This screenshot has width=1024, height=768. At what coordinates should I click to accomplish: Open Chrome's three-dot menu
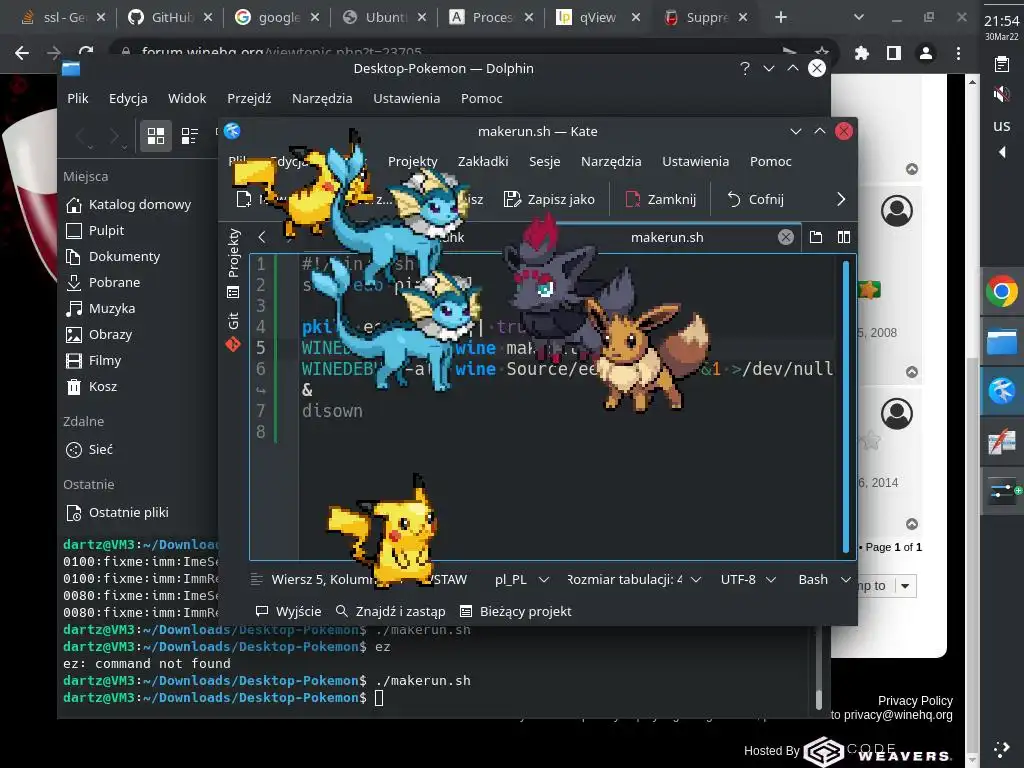(958, 53)
